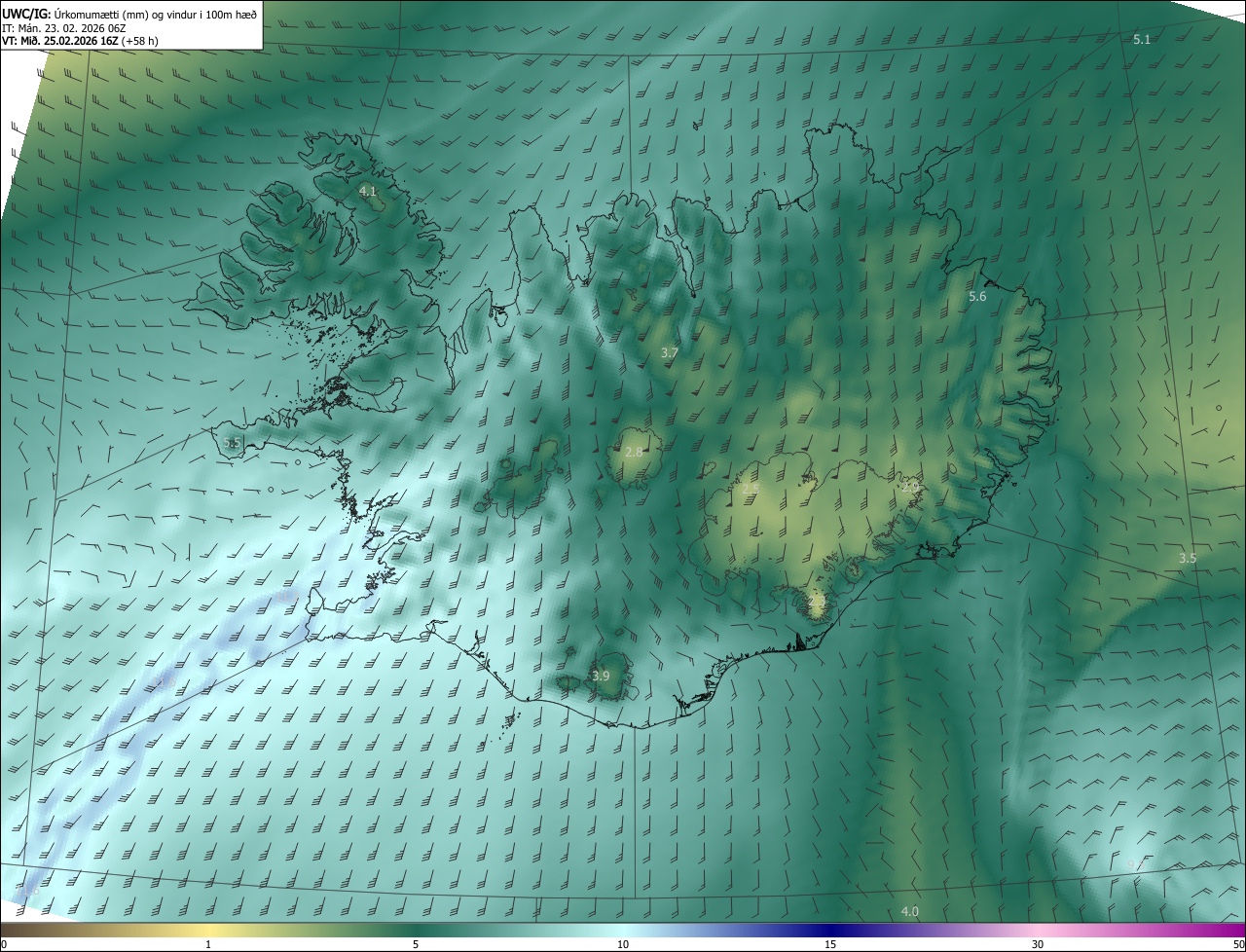Click the 2.5 value on the large glacier
1246x952 pixels.
point(751,488)
